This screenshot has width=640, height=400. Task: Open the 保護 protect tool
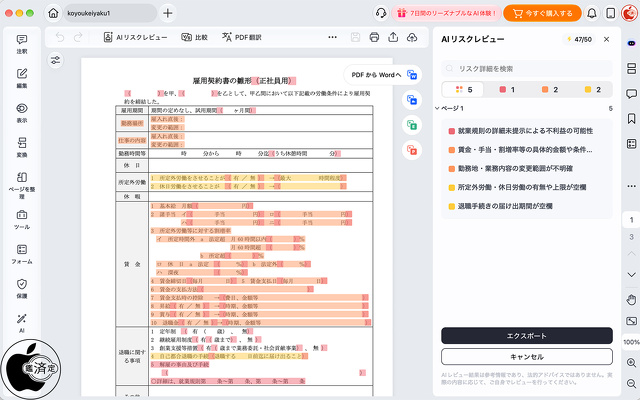click(22, 289)
